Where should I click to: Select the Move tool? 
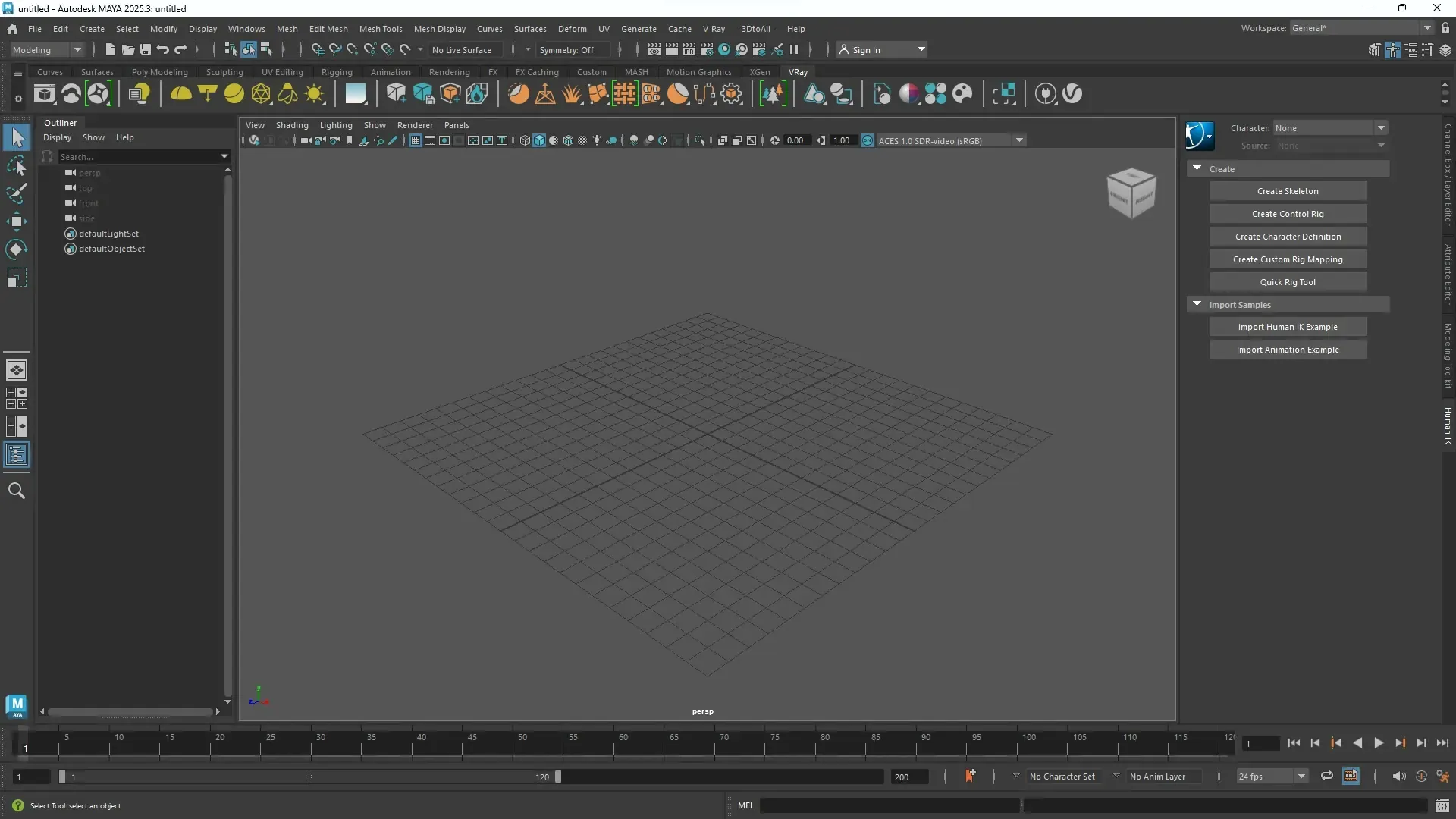coord(17,221)
